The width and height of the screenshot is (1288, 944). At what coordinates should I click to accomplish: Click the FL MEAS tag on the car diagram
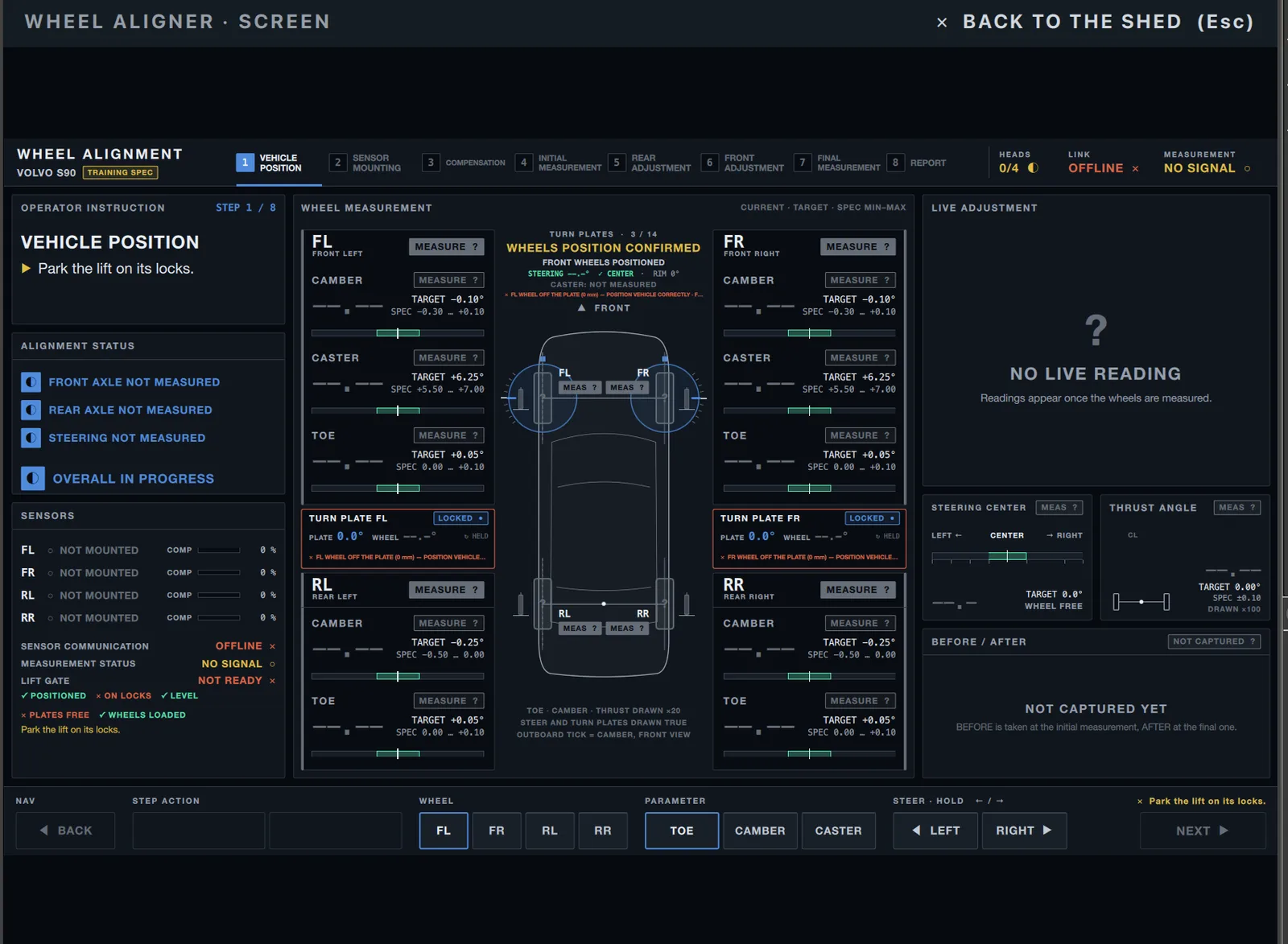tap(580, 388)
